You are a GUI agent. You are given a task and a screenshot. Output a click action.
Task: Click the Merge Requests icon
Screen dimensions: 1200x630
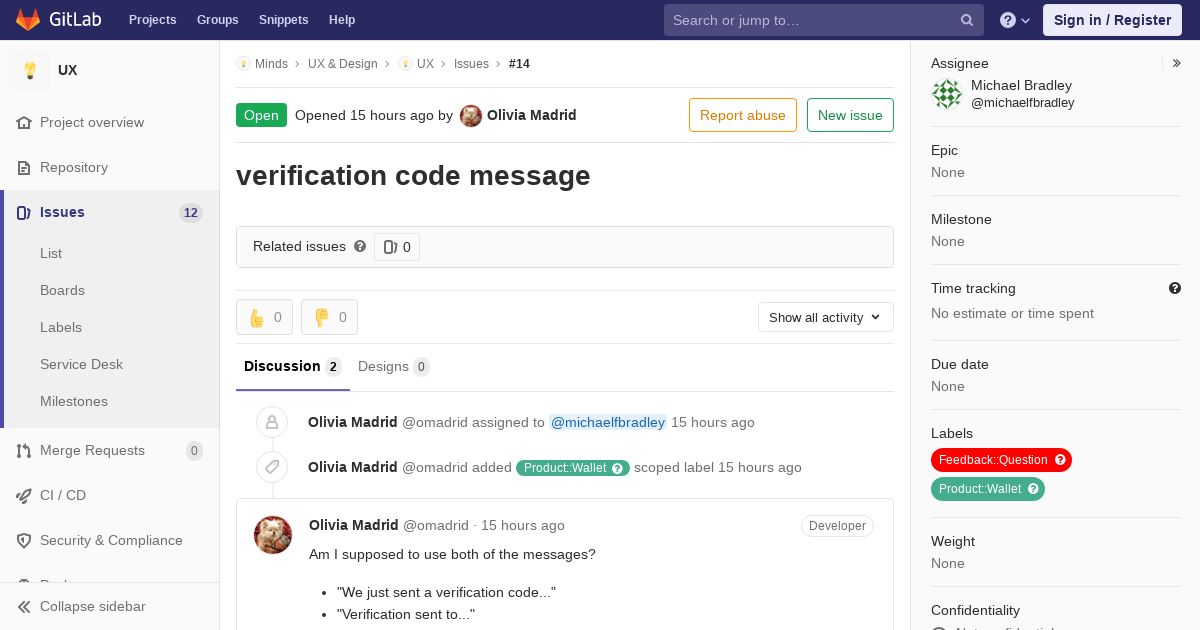tap(24, 450)
